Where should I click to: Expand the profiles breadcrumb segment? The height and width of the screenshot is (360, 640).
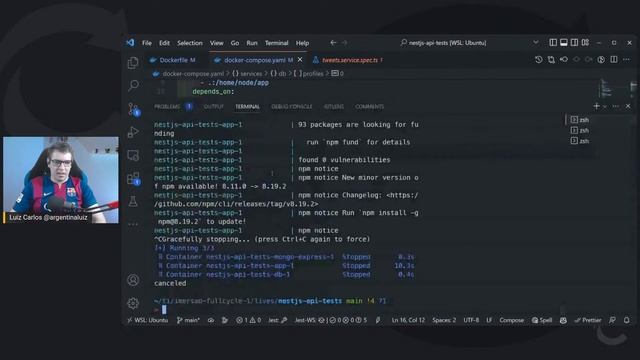[x=309, y=73]
